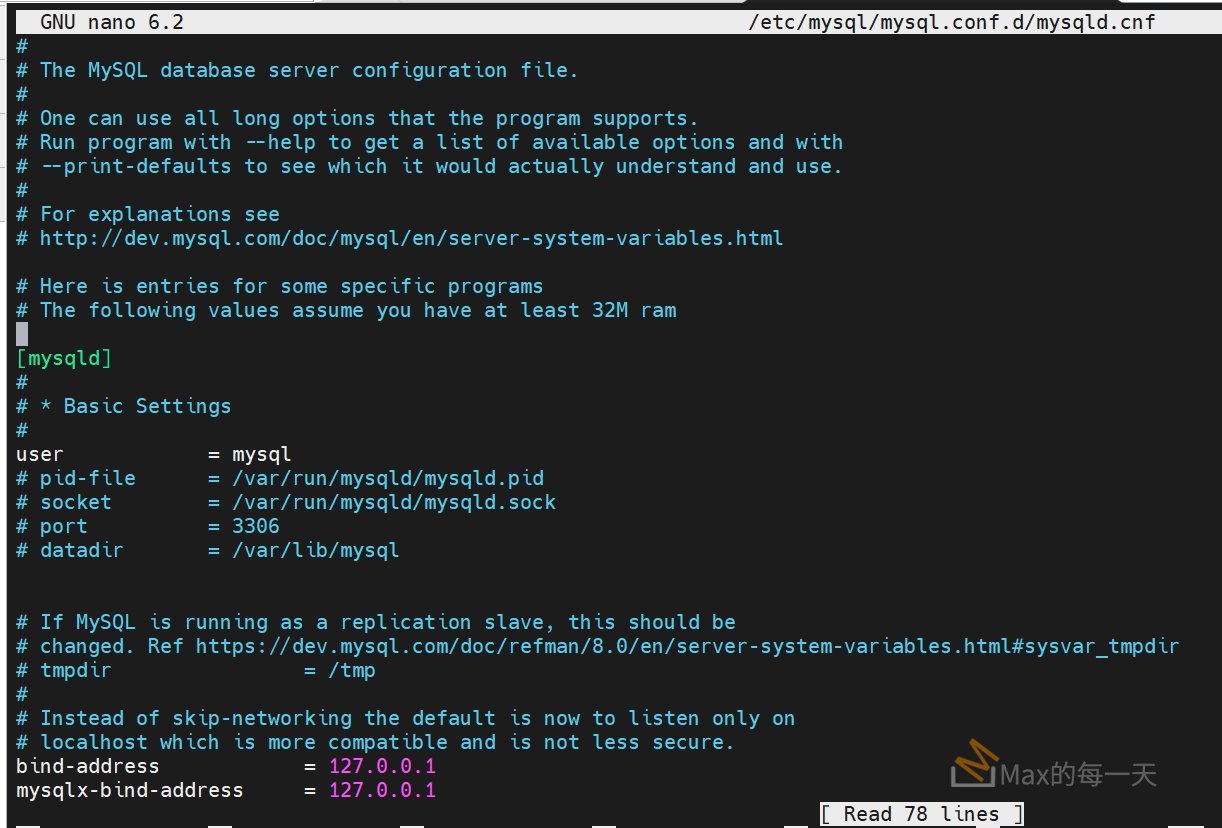Open the dev.mysql.com server-system-variables.html URL
The height and width of the screenshot is (828, 1222).
pyautogui.click(x=411, y=238)
